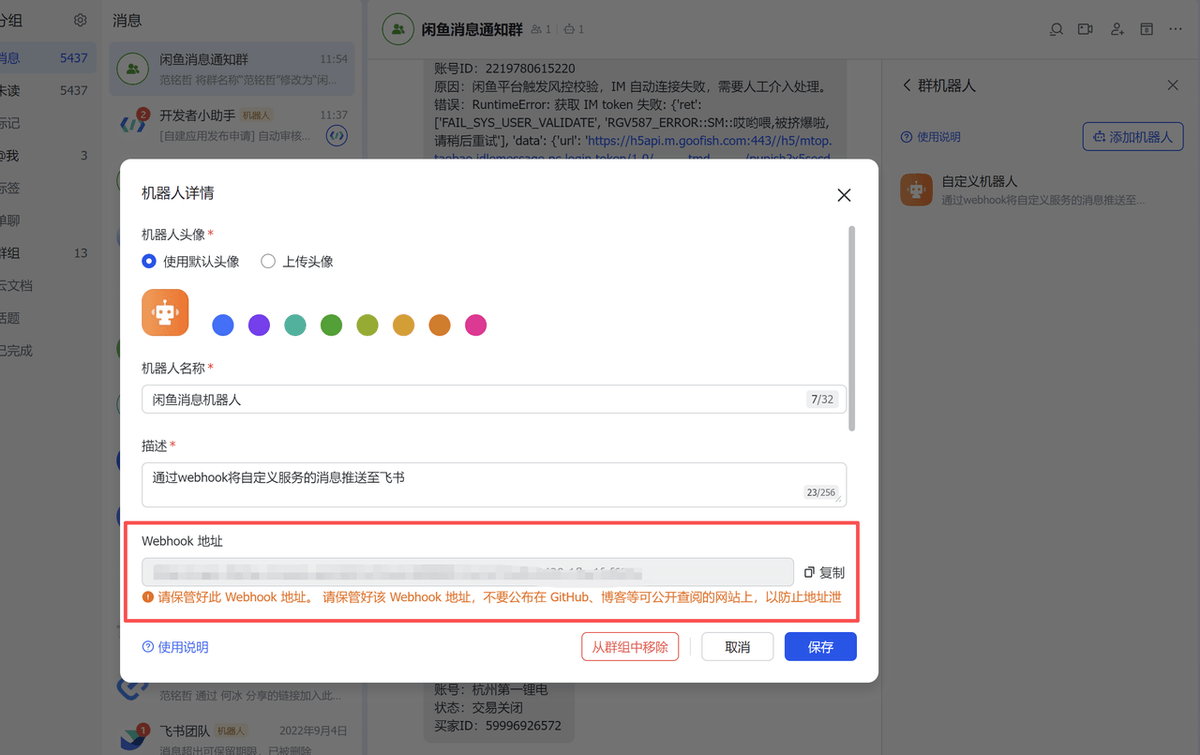Viewport: 1200px width, 755px height.
Task: Open 分组 settings gear icon
Action: pos(80,20)
